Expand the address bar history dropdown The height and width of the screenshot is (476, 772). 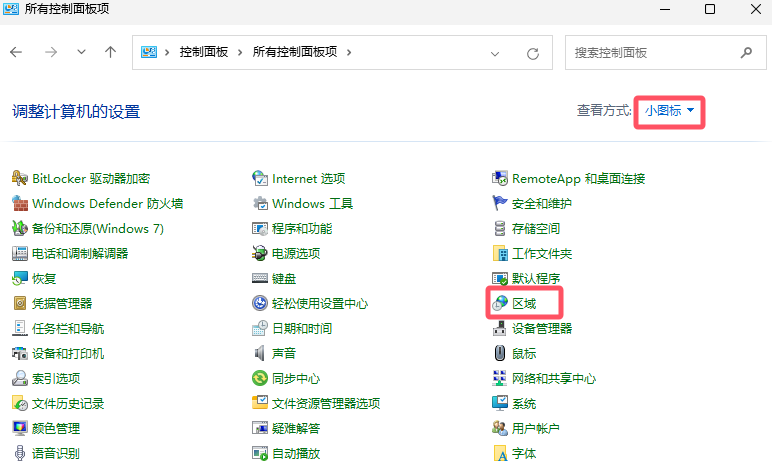click(x=495, y=53)
